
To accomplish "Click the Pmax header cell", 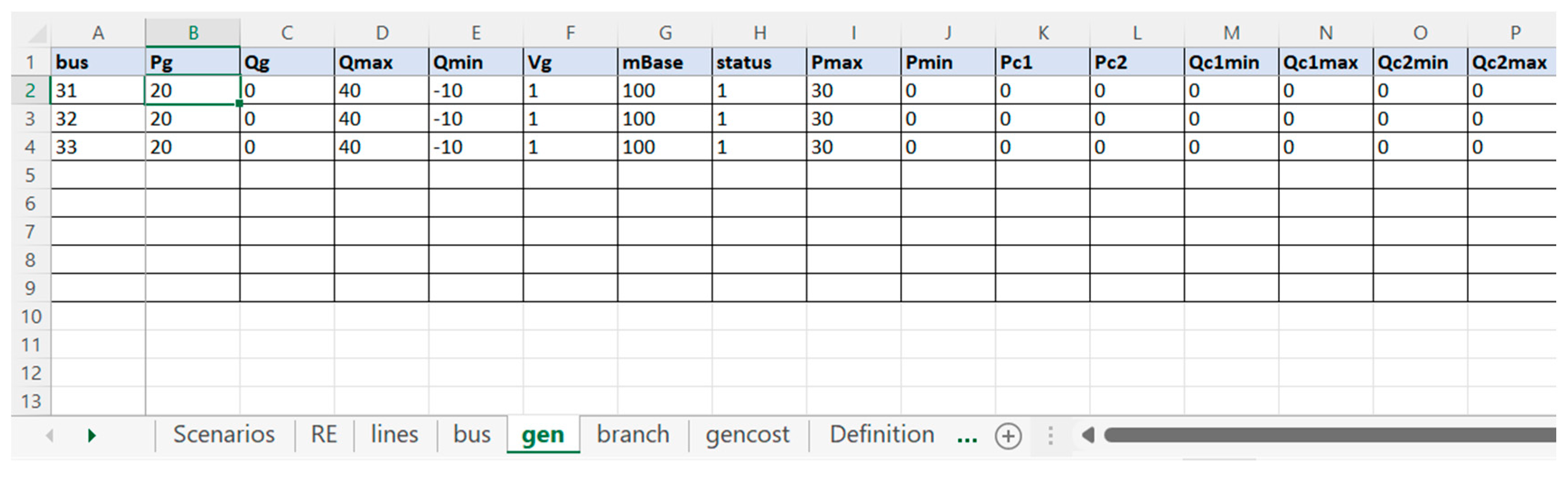I will (x=853, y=62).
